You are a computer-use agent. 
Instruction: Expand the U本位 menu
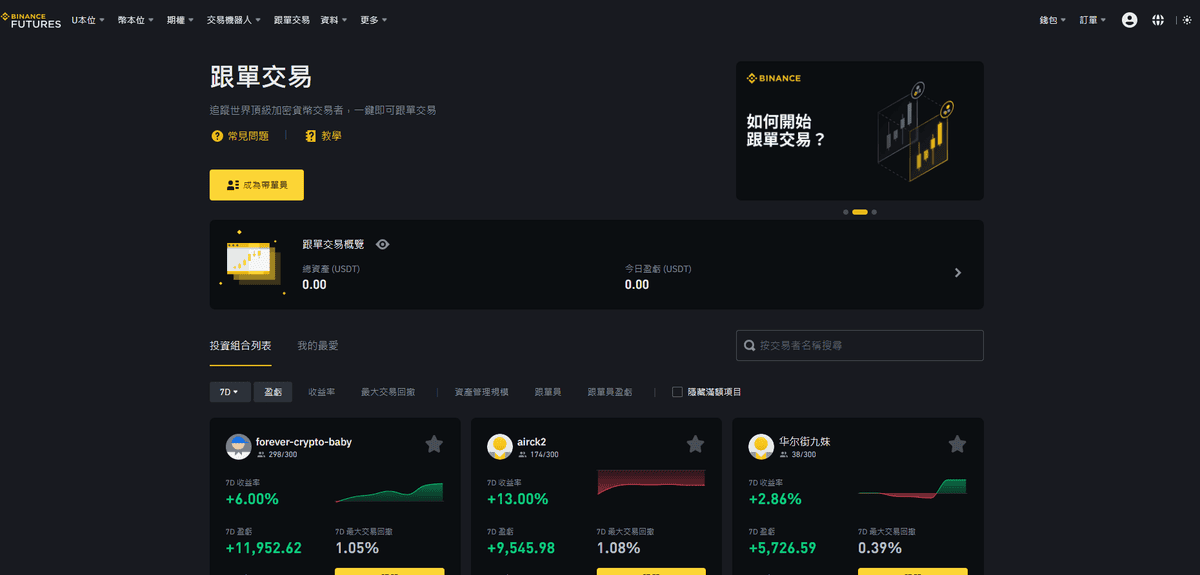88,20
